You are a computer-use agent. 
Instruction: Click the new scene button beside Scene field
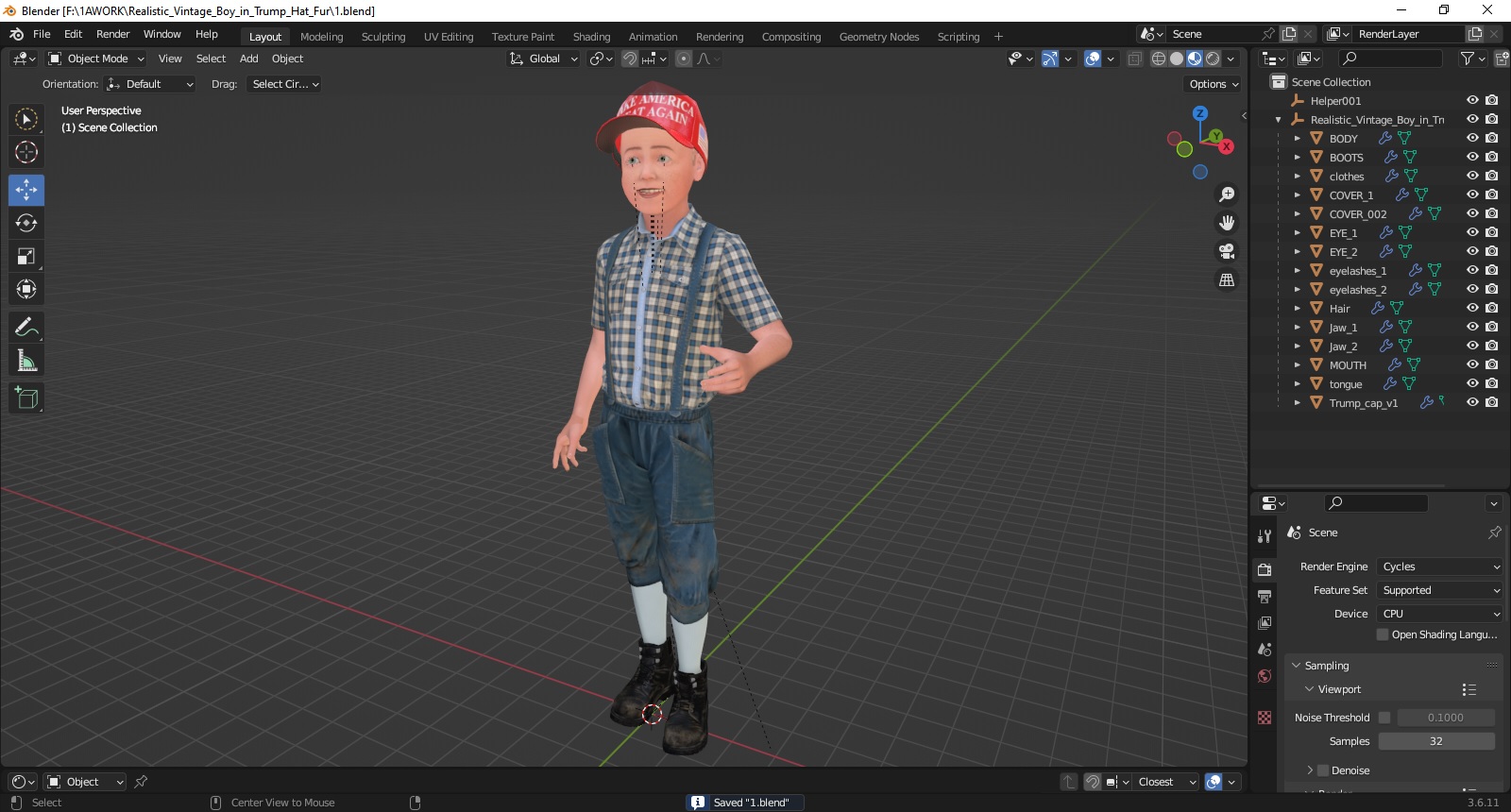pos(1289,34)
